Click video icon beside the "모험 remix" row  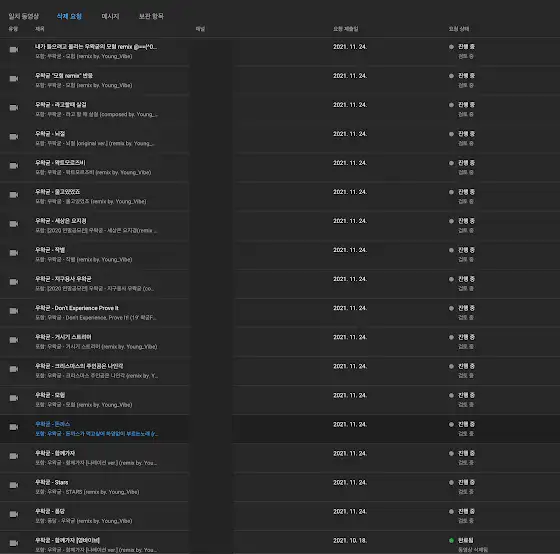click(x=14, y=79)
